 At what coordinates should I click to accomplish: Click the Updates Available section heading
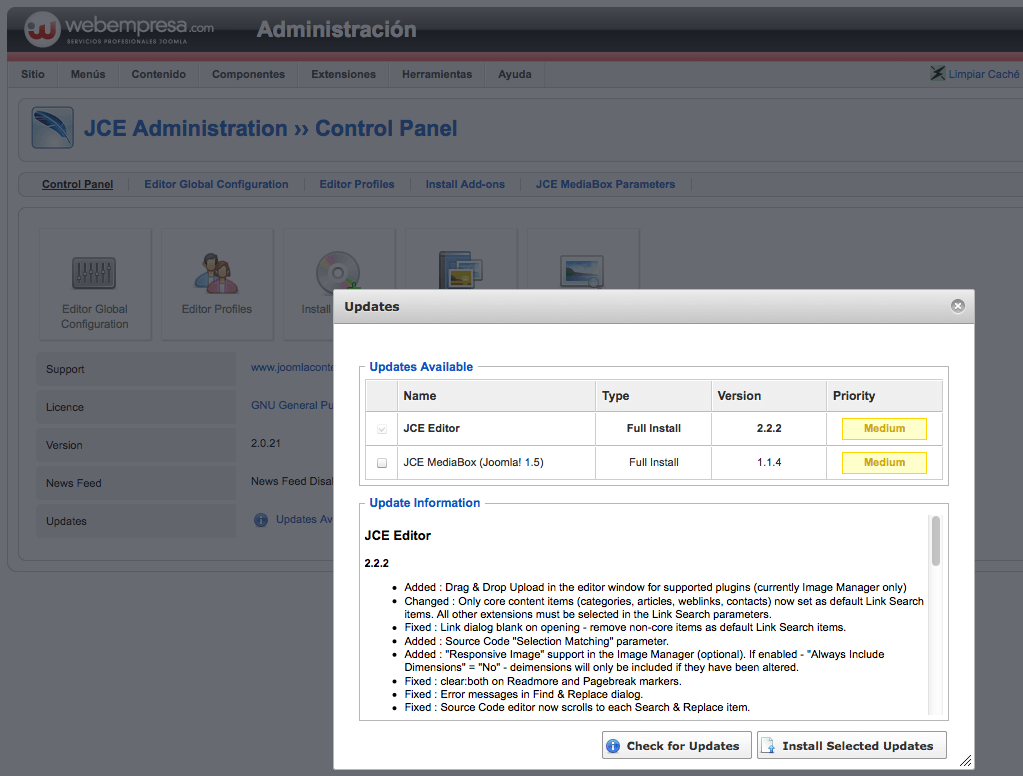[421, 367]
